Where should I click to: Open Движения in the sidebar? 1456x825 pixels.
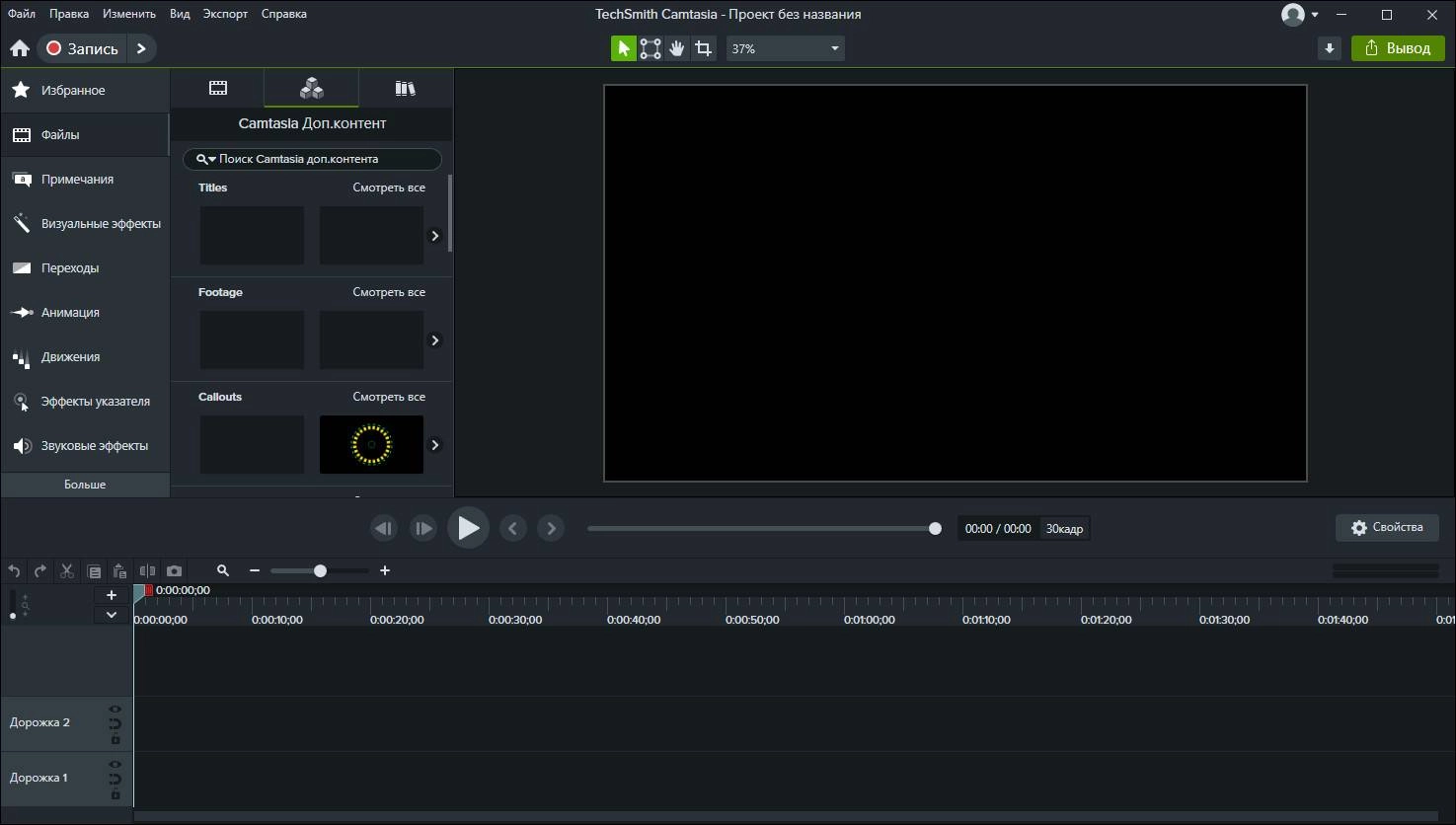click(85, 356)
